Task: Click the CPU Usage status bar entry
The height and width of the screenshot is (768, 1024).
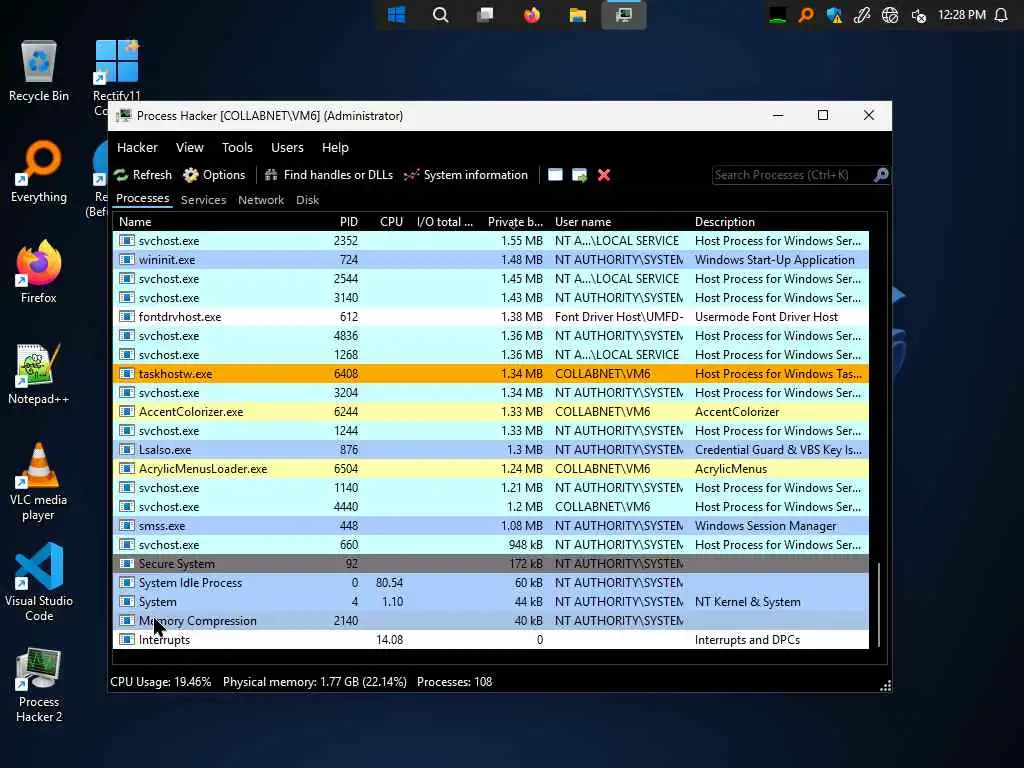Action: [x=161, y=682]
